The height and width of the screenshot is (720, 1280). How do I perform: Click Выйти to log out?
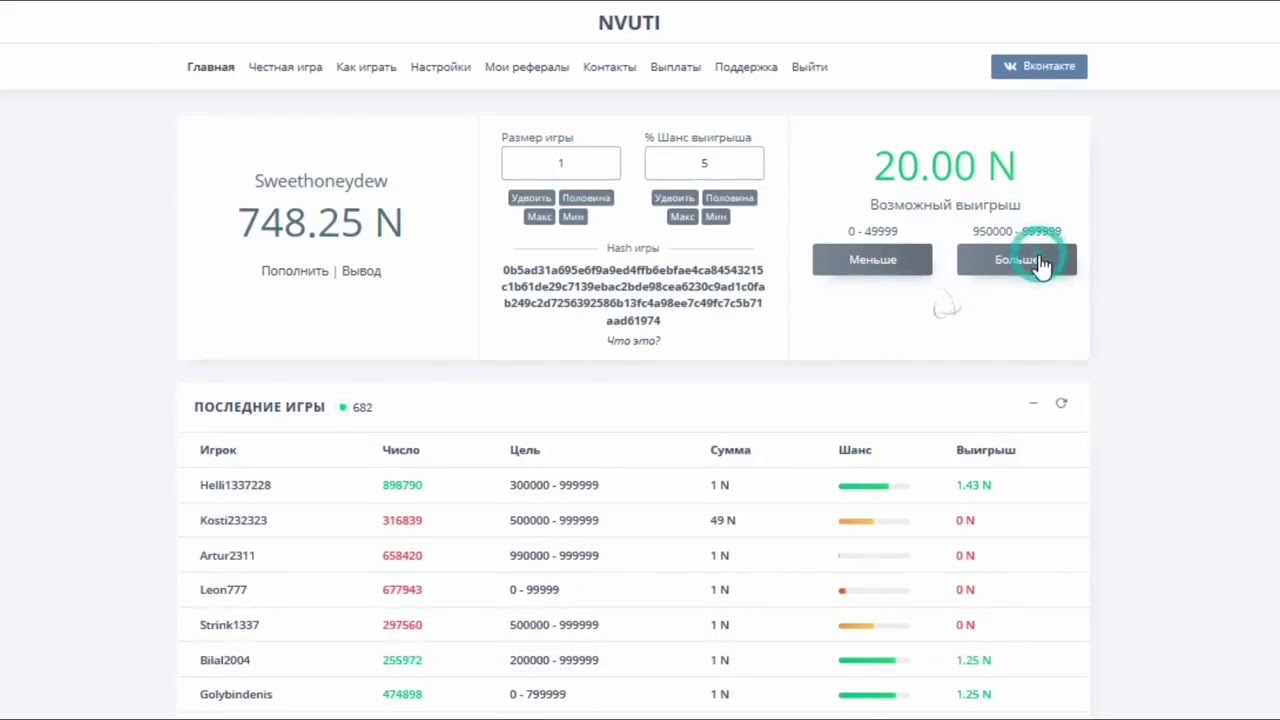point(809,67)
